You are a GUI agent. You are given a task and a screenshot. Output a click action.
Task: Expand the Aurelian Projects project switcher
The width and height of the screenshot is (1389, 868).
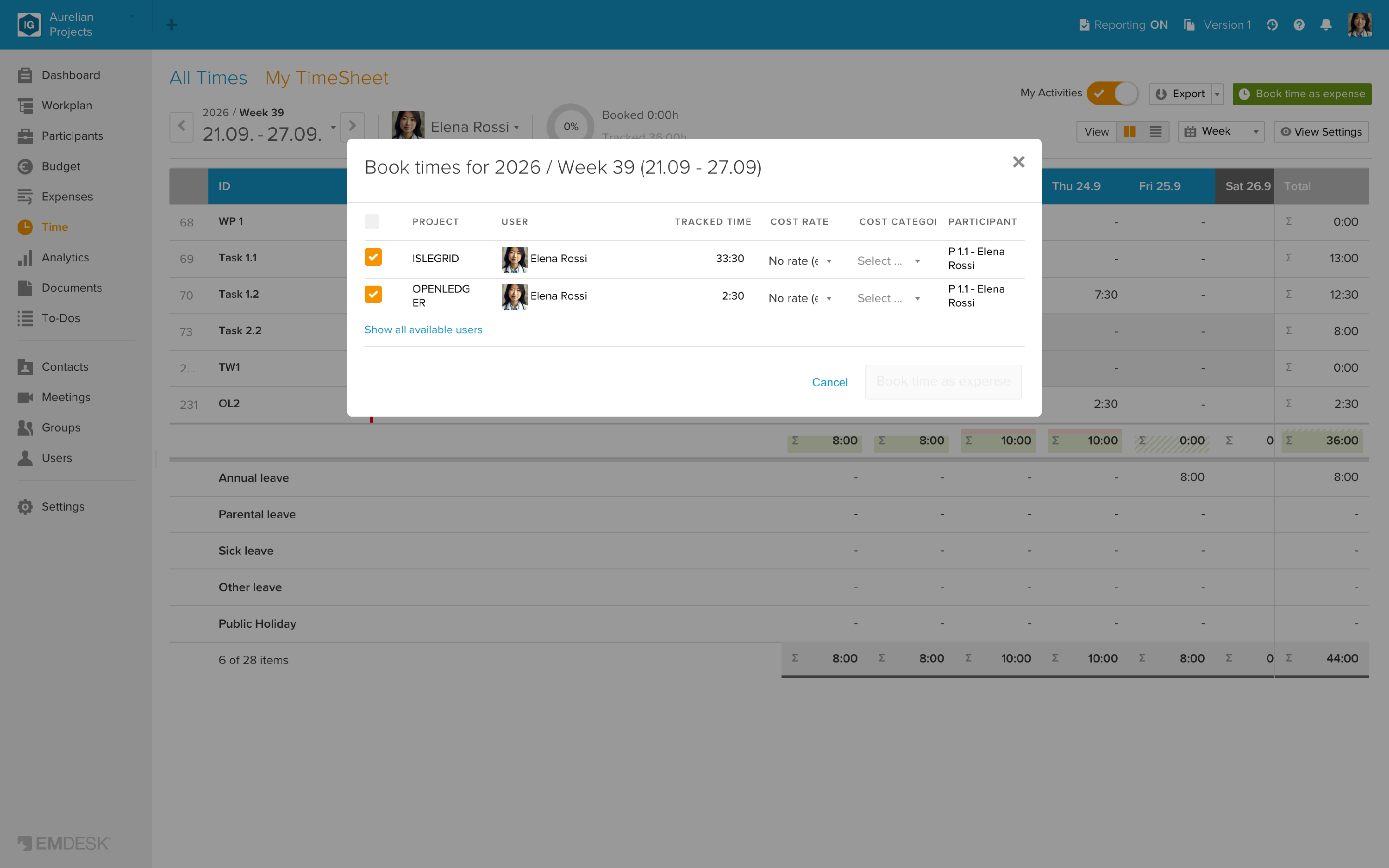click(x=132, y=17)
